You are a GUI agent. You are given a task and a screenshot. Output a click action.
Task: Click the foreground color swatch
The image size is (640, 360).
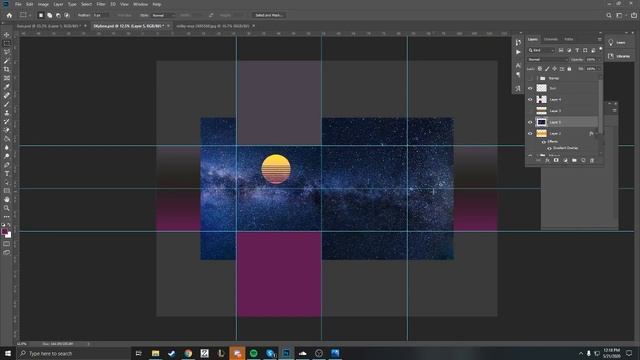click(4, 232)
